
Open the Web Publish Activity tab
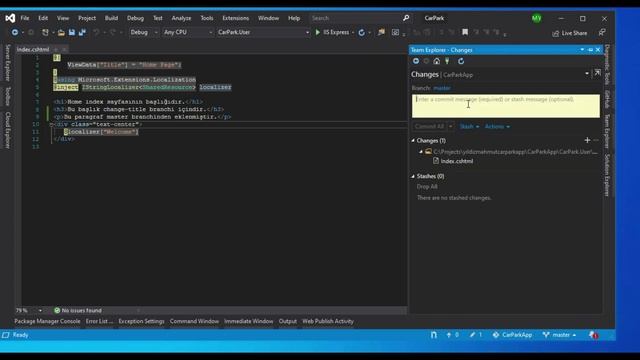[x=328, y=321]
